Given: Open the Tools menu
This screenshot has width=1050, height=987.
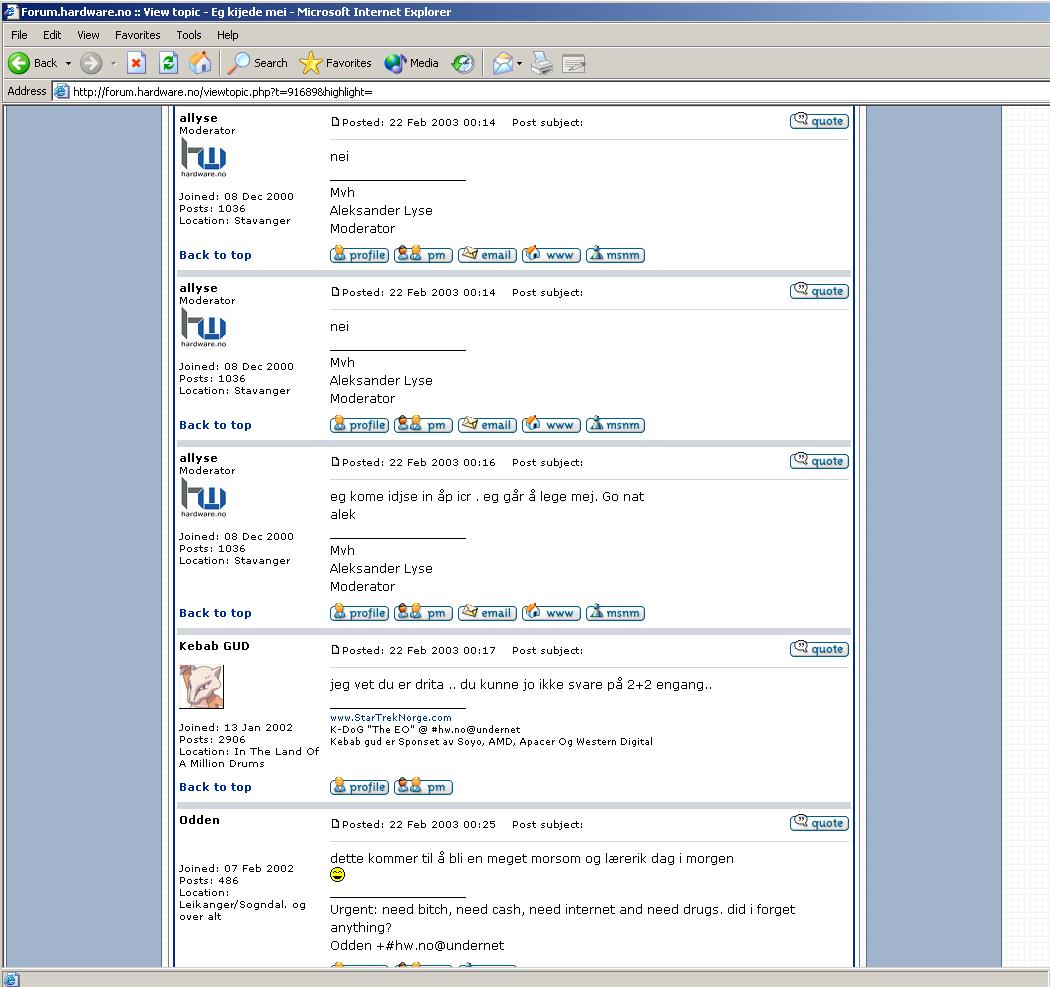Looking at the screenshot, I should click(x=189, y=35).
